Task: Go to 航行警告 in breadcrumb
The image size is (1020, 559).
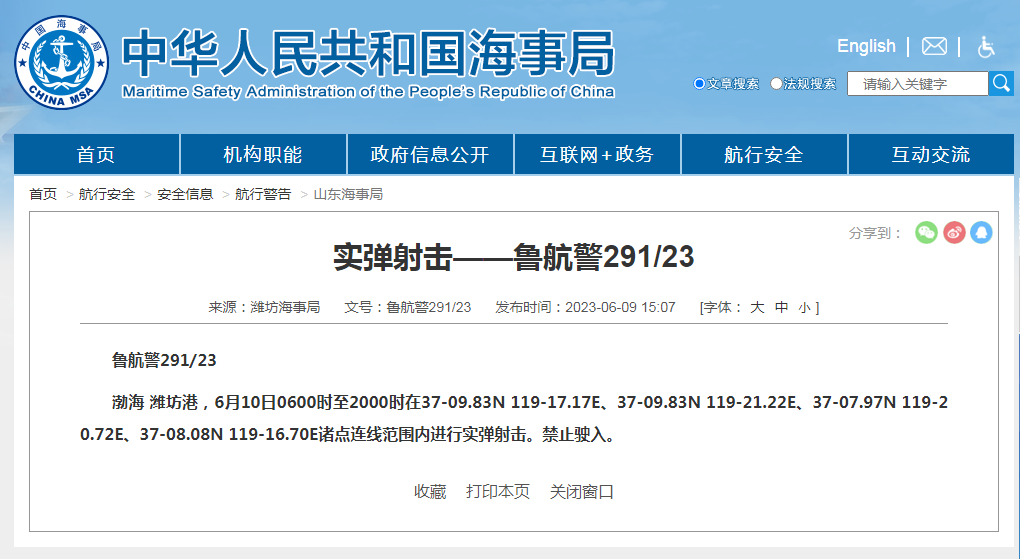Action: [263, 194]
